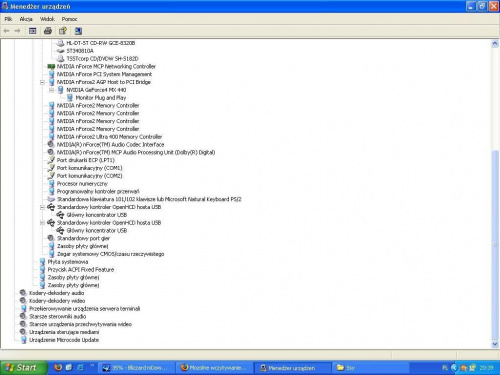Click the Firefox icon in quick launch
The image size is (500, 375).
[58, 367]
